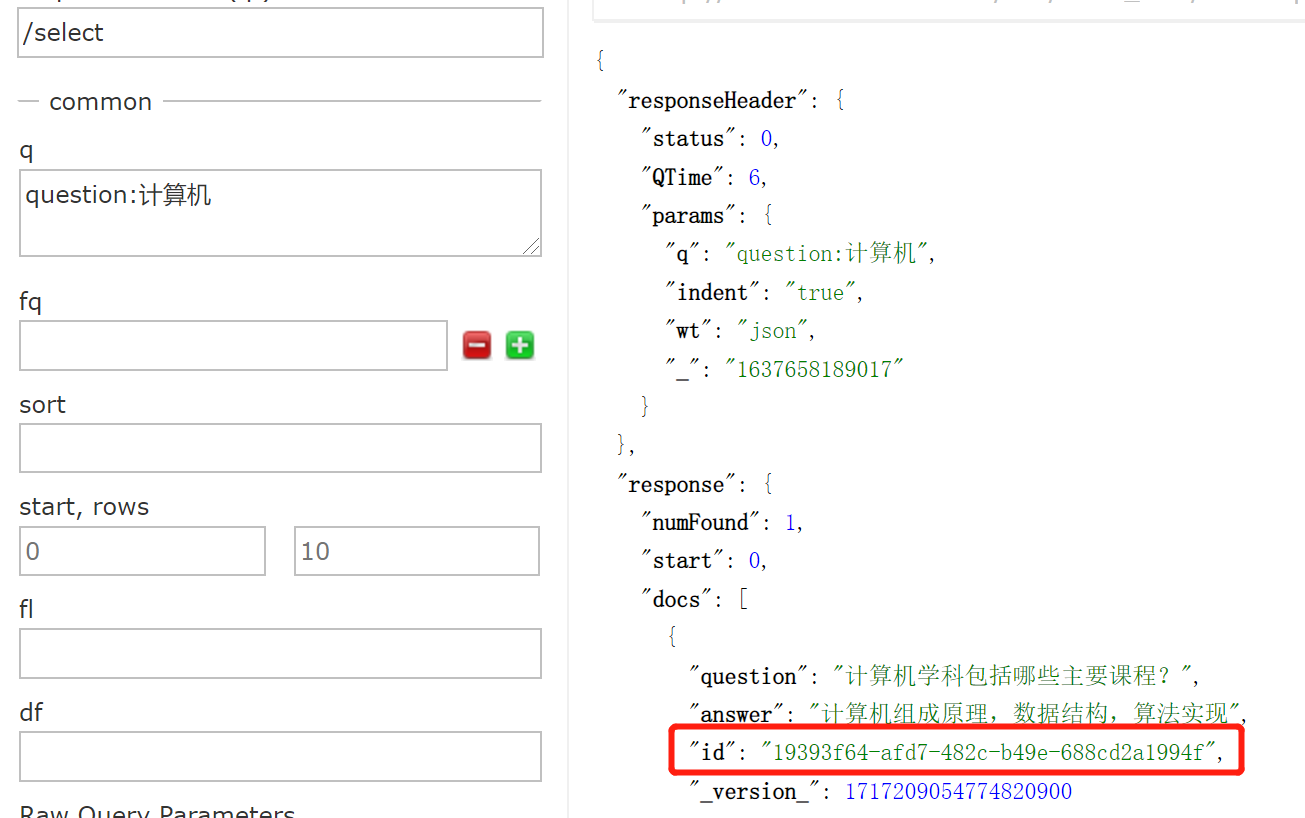Click the start field showing 0
This screenshot has height=818, width=1305.
142,551
